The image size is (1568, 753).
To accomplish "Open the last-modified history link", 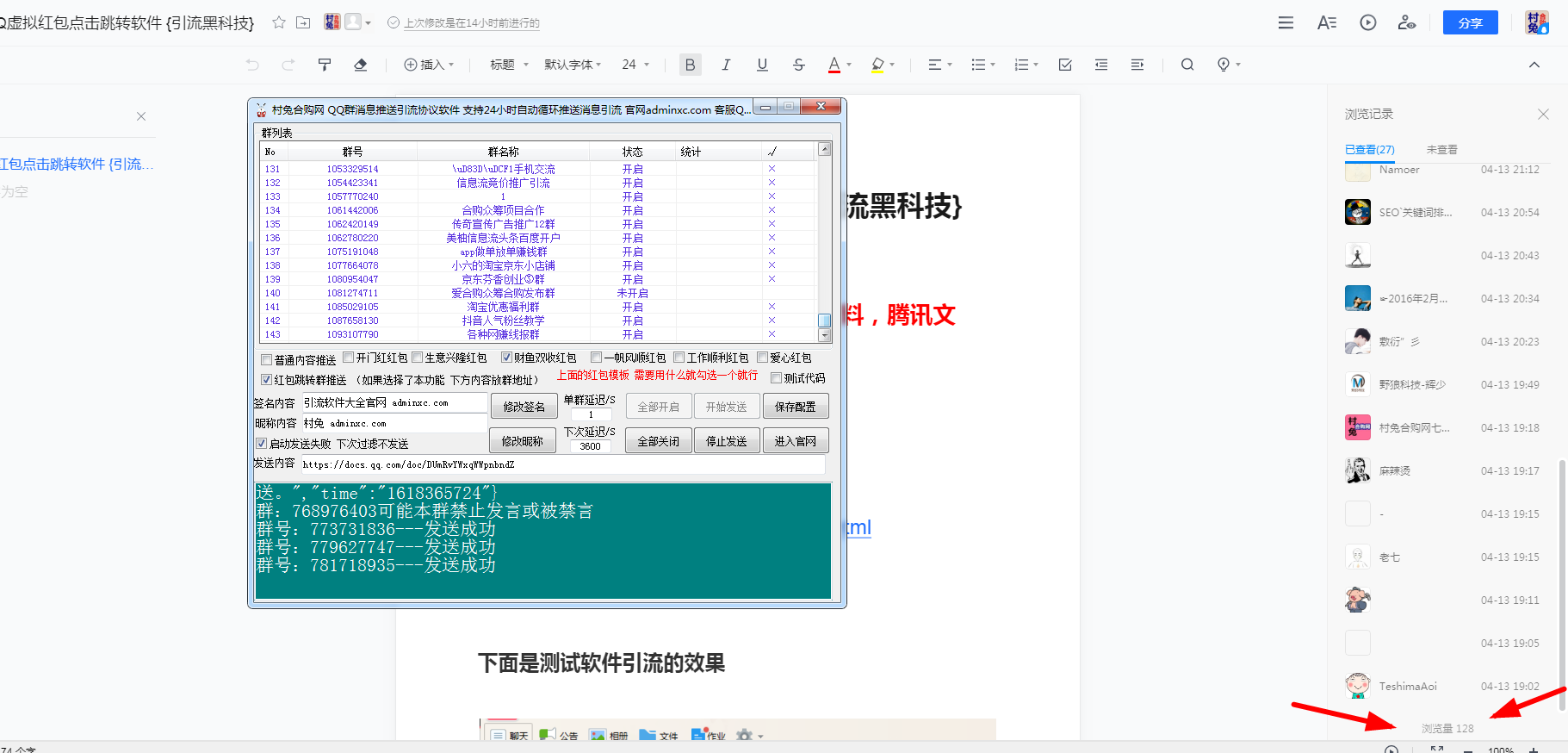I will [x=472, y=23].
